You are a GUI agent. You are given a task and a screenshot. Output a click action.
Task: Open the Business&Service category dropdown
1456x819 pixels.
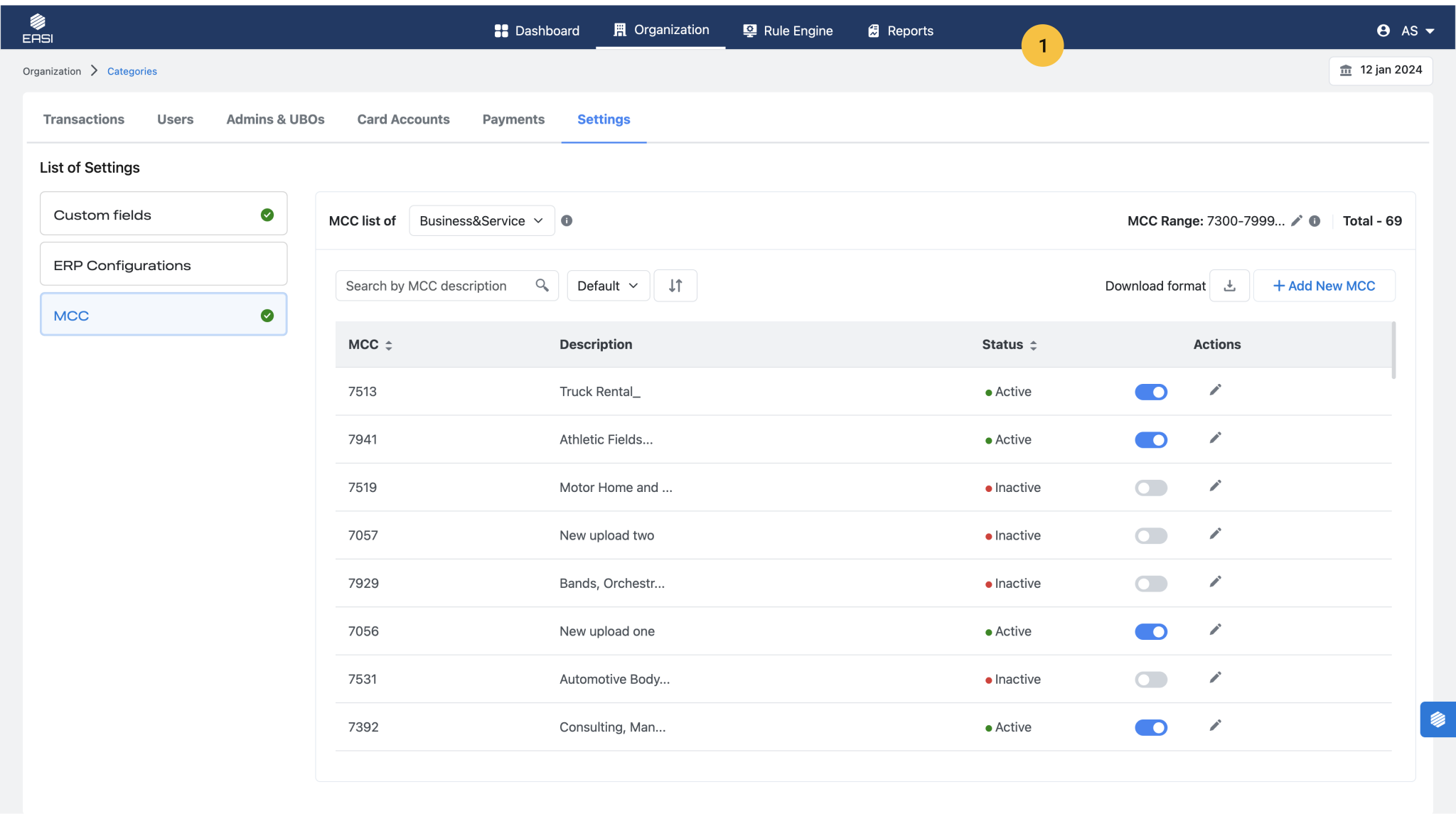tap(481, 221)
